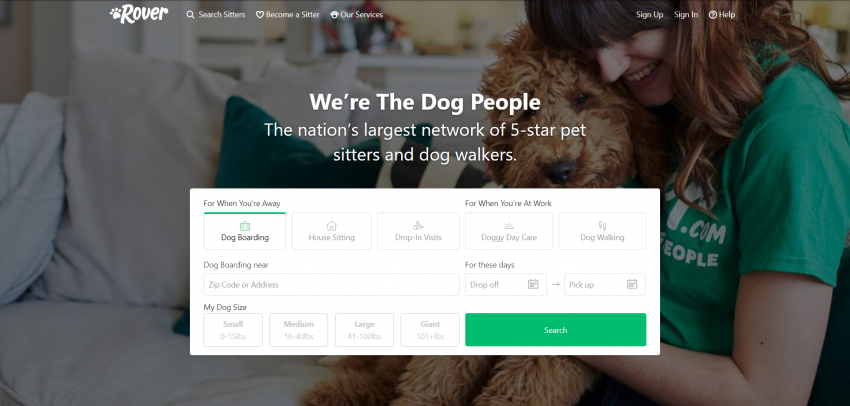850x406 pixels.
Task: Select the Small 0-15lbs dog size
Action: click(x=233, y=330)
